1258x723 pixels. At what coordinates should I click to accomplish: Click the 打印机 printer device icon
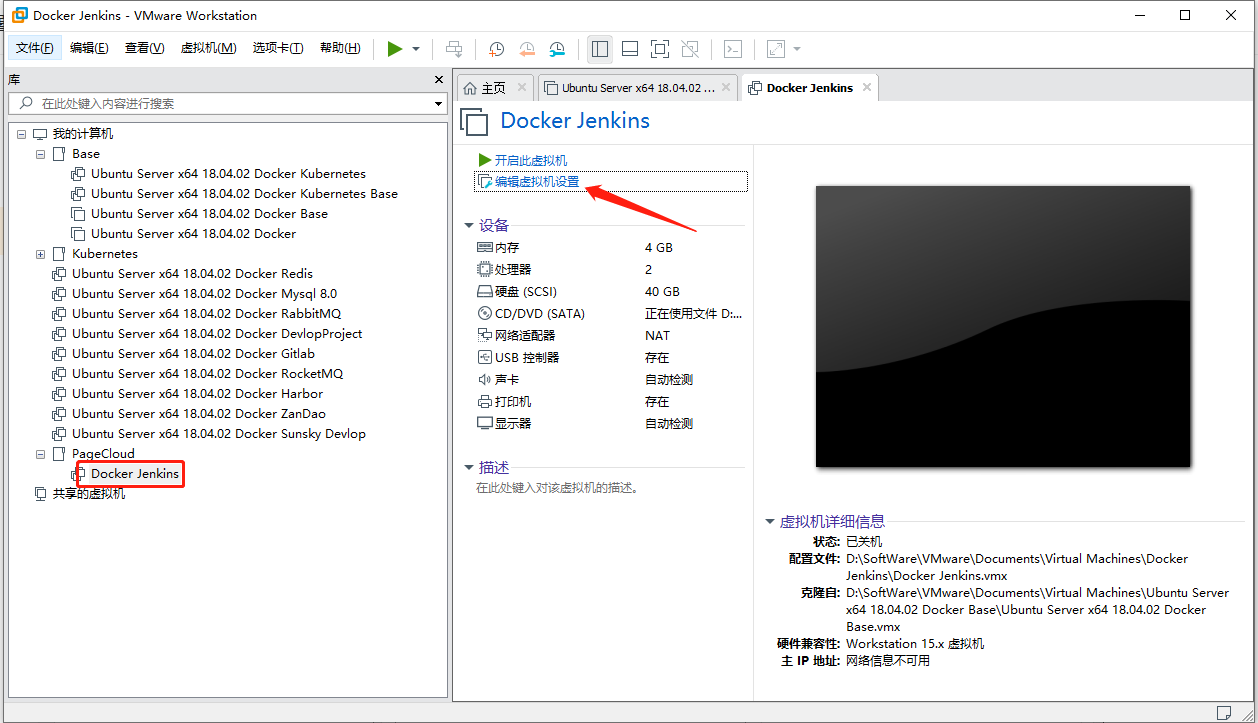(x=485, y=402)
